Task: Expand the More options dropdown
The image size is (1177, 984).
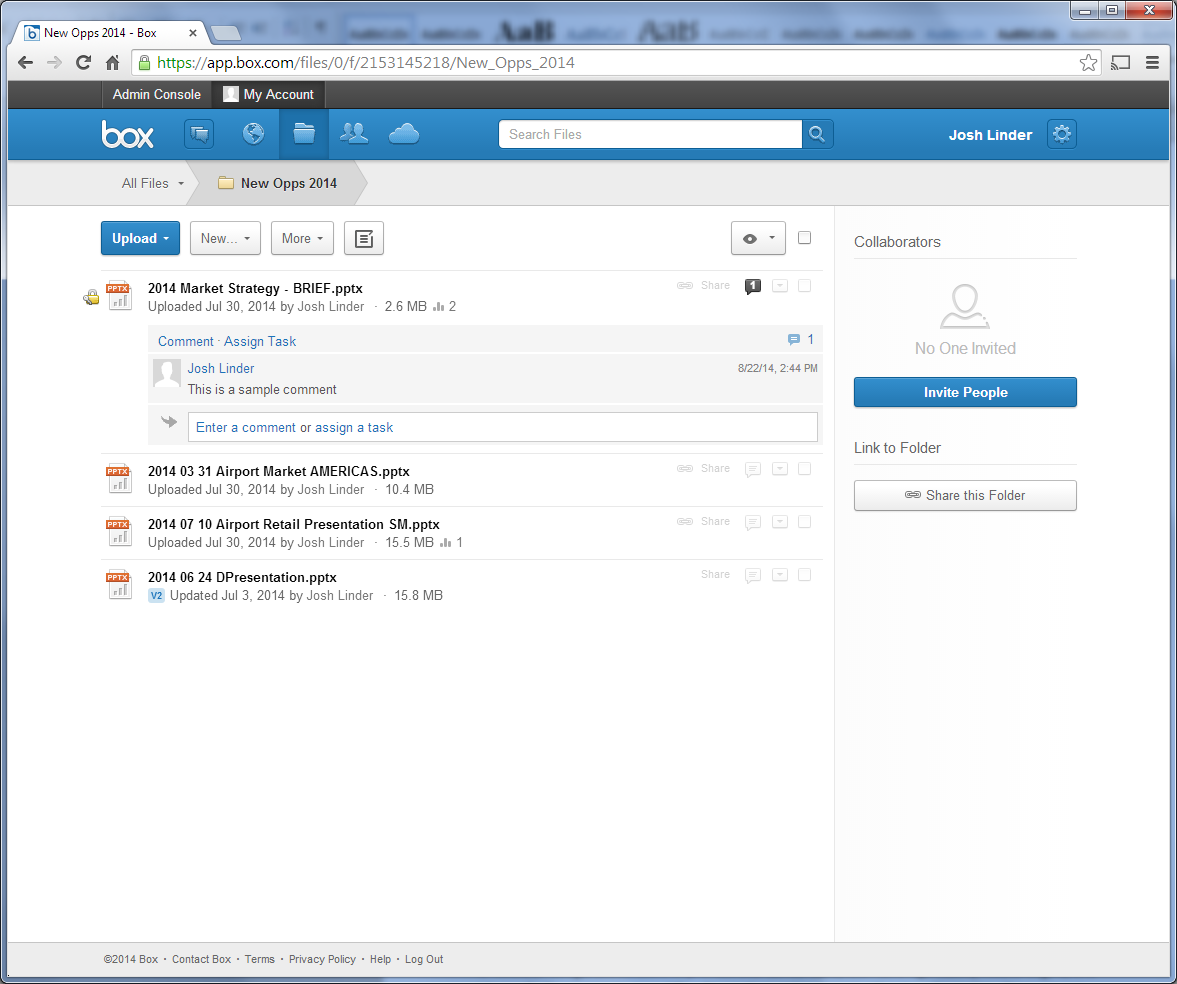Action: 302,238
